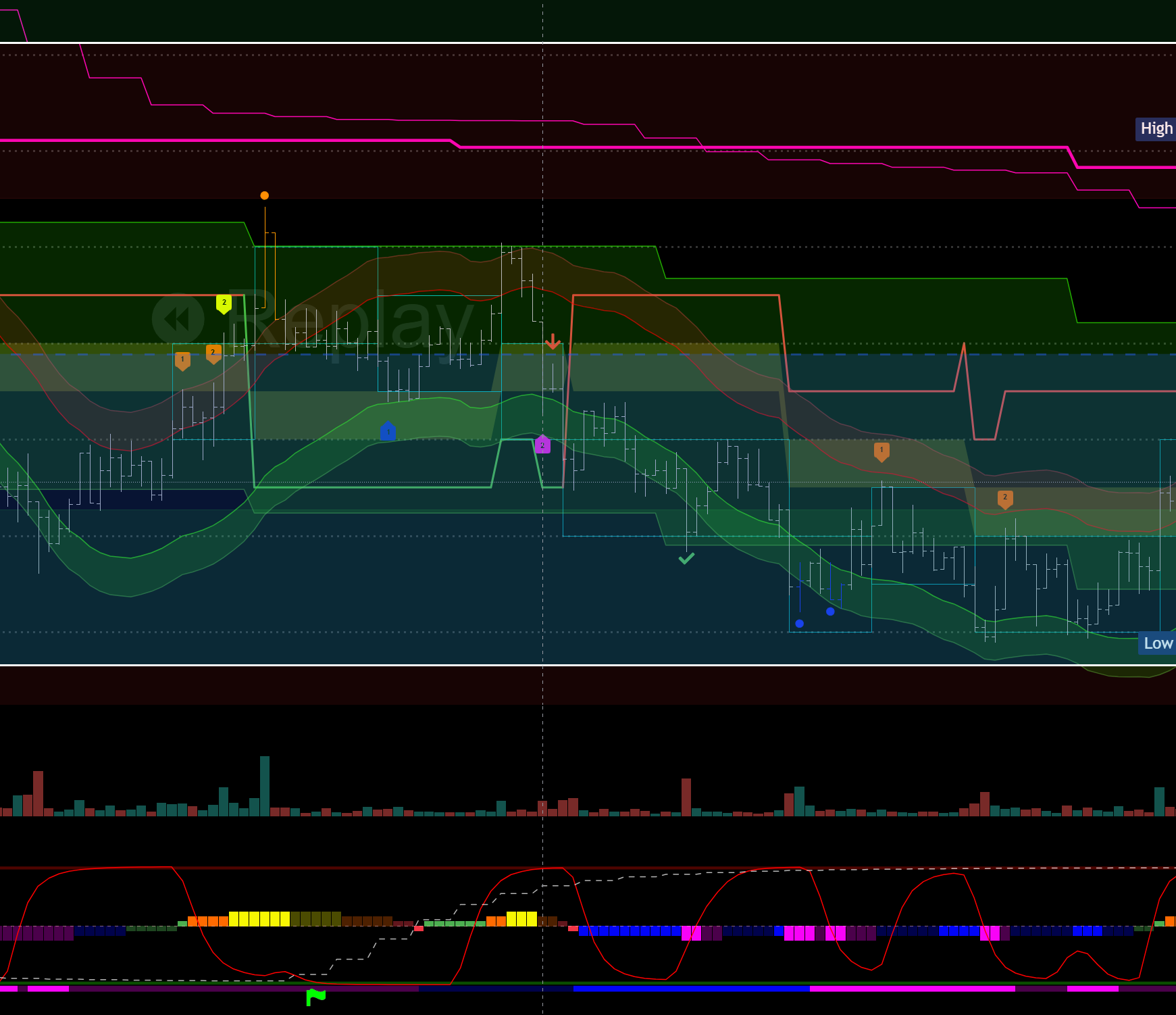1176x1015 pixels.
Task: Click the tallest teal volume bar
Action: (x=265, y=785)
